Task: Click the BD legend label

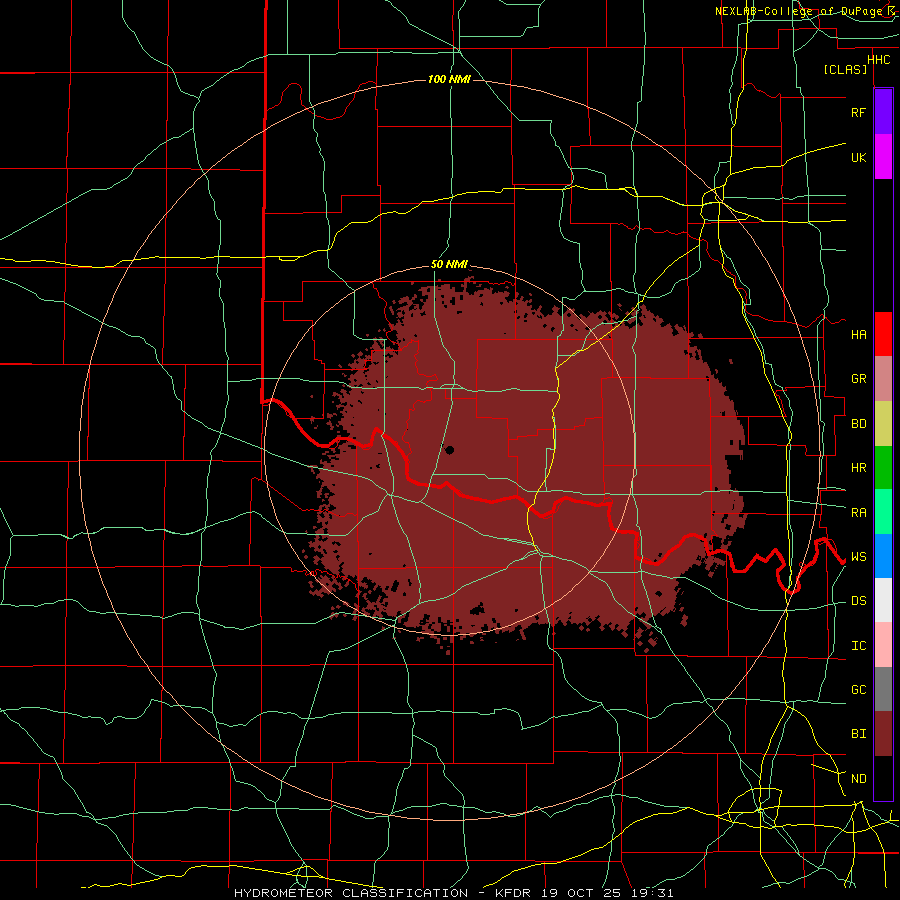Action: (858, 424)
